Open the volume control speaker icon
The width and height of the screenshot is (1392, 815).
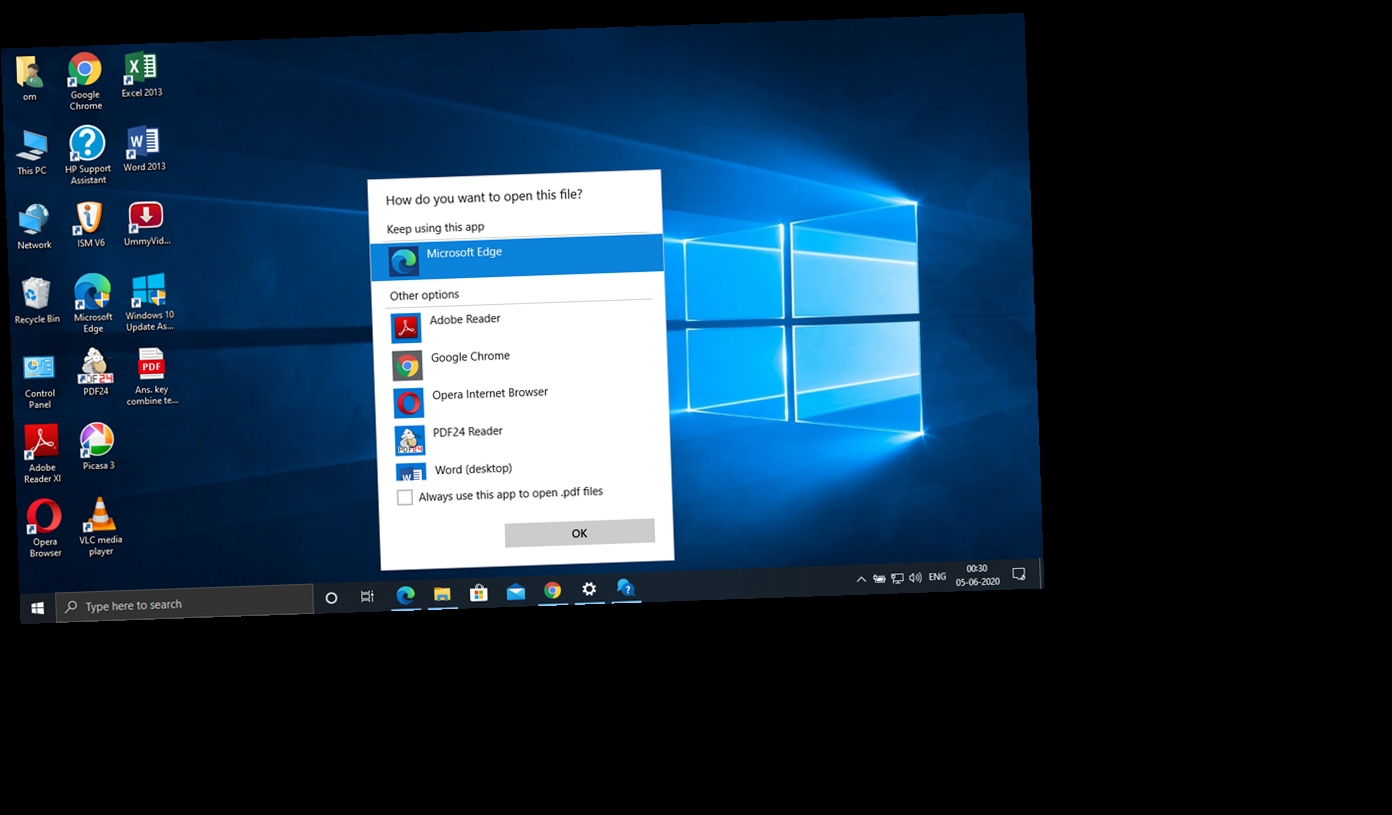[915, 577]
